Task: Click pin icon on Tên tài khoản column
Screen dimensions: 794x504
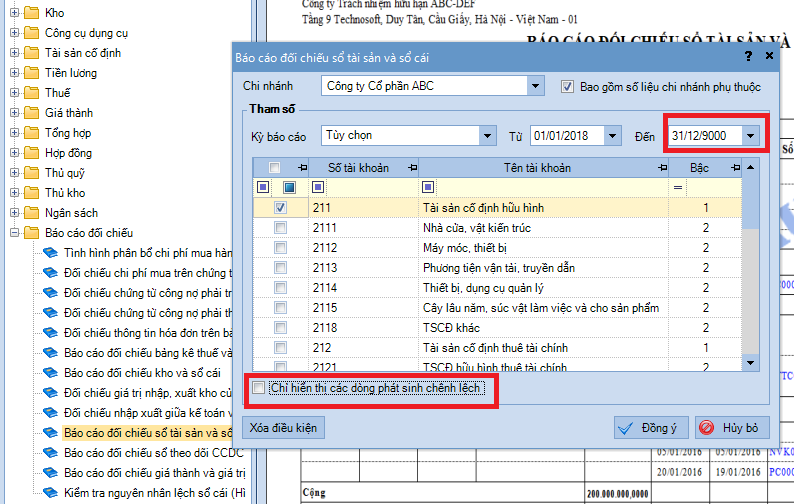Action: coord(662,168)
